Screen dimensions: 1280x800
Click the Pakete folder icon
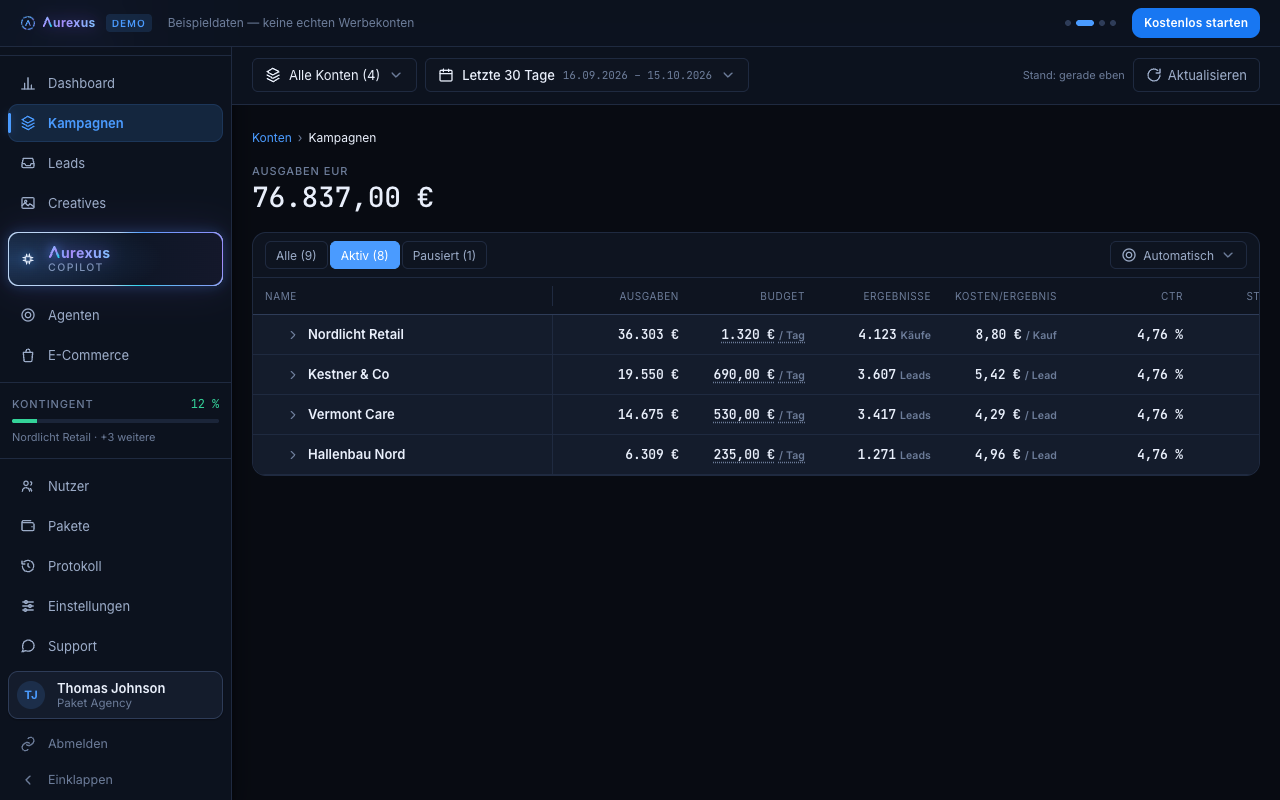(x=28, y=526)
